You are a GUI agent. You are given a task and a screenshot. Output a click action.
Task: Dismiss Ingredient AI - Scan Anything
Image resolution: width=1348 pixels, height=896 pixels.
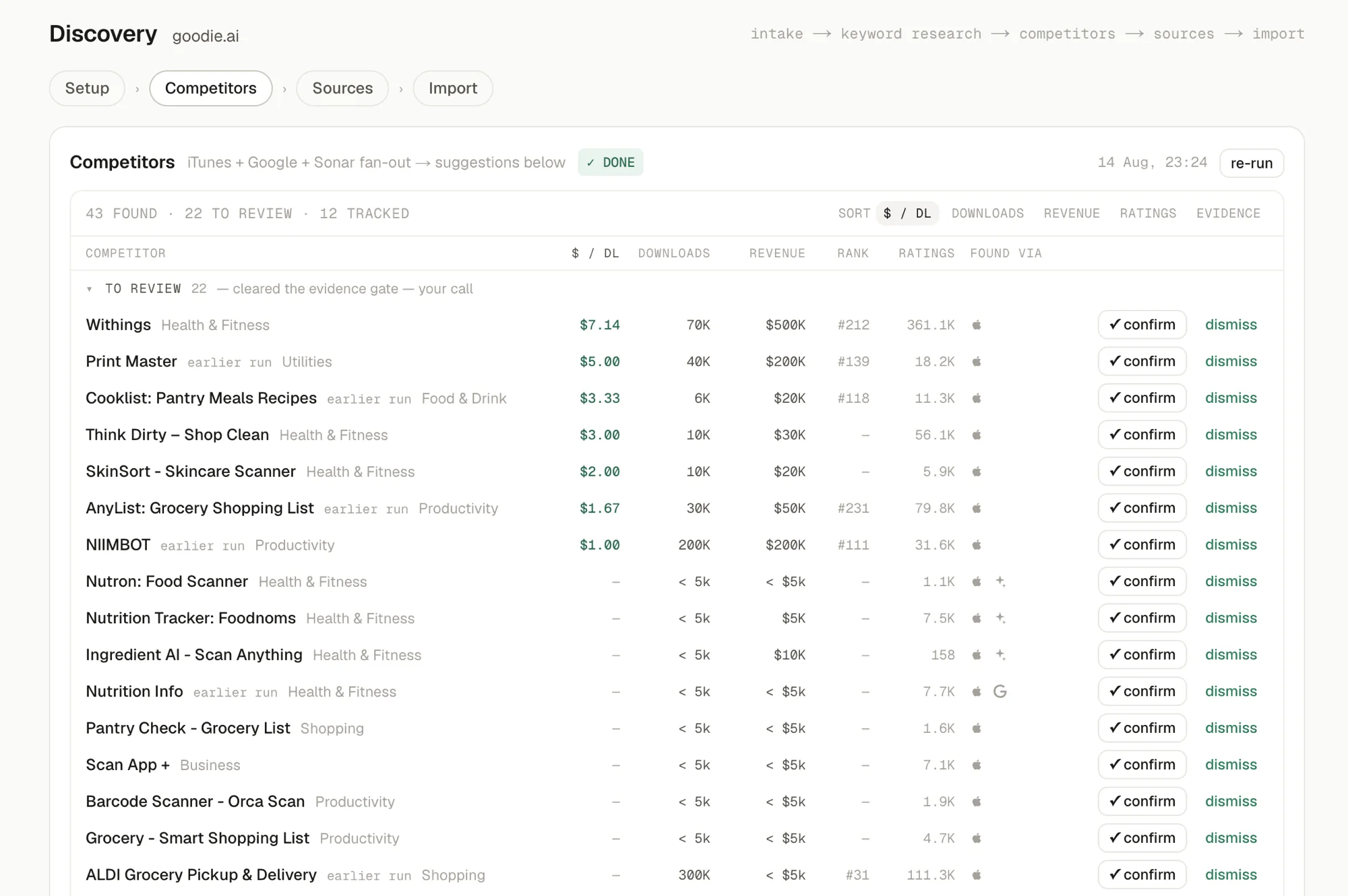pyautogui.click(x=1231, y=655)
